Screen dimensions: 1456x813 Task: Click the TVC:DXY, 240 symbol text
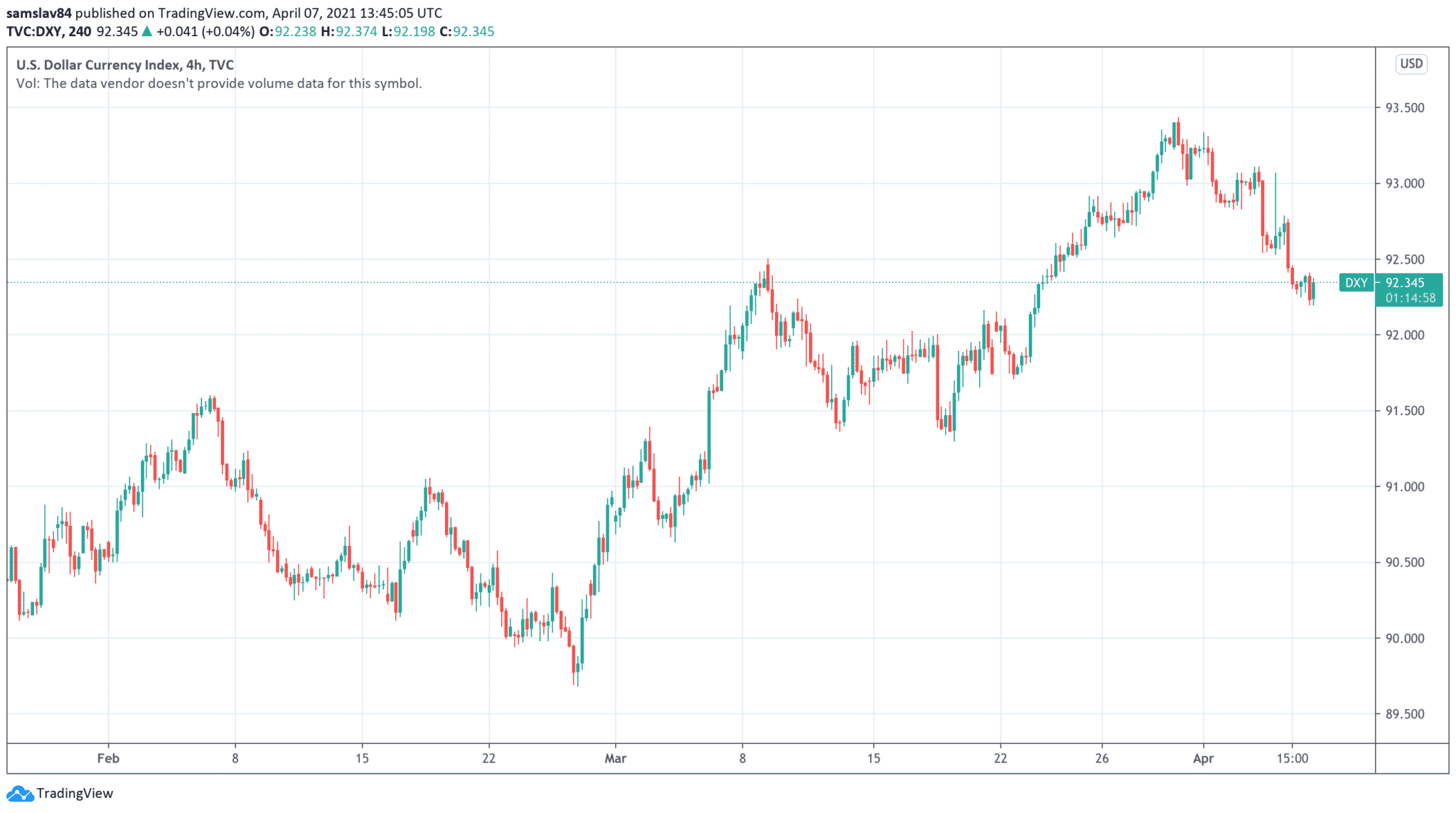(48, 31)
